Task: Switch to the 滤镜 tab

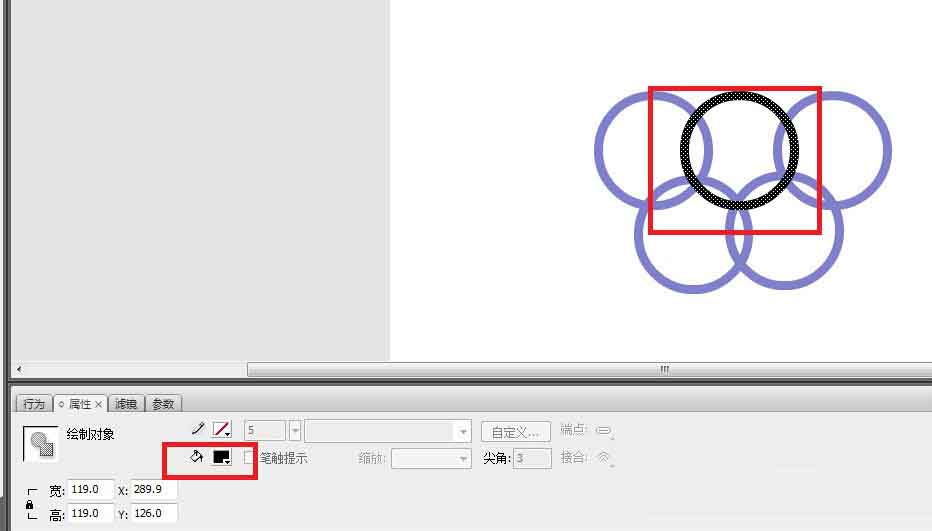Action: click(126, 404)
